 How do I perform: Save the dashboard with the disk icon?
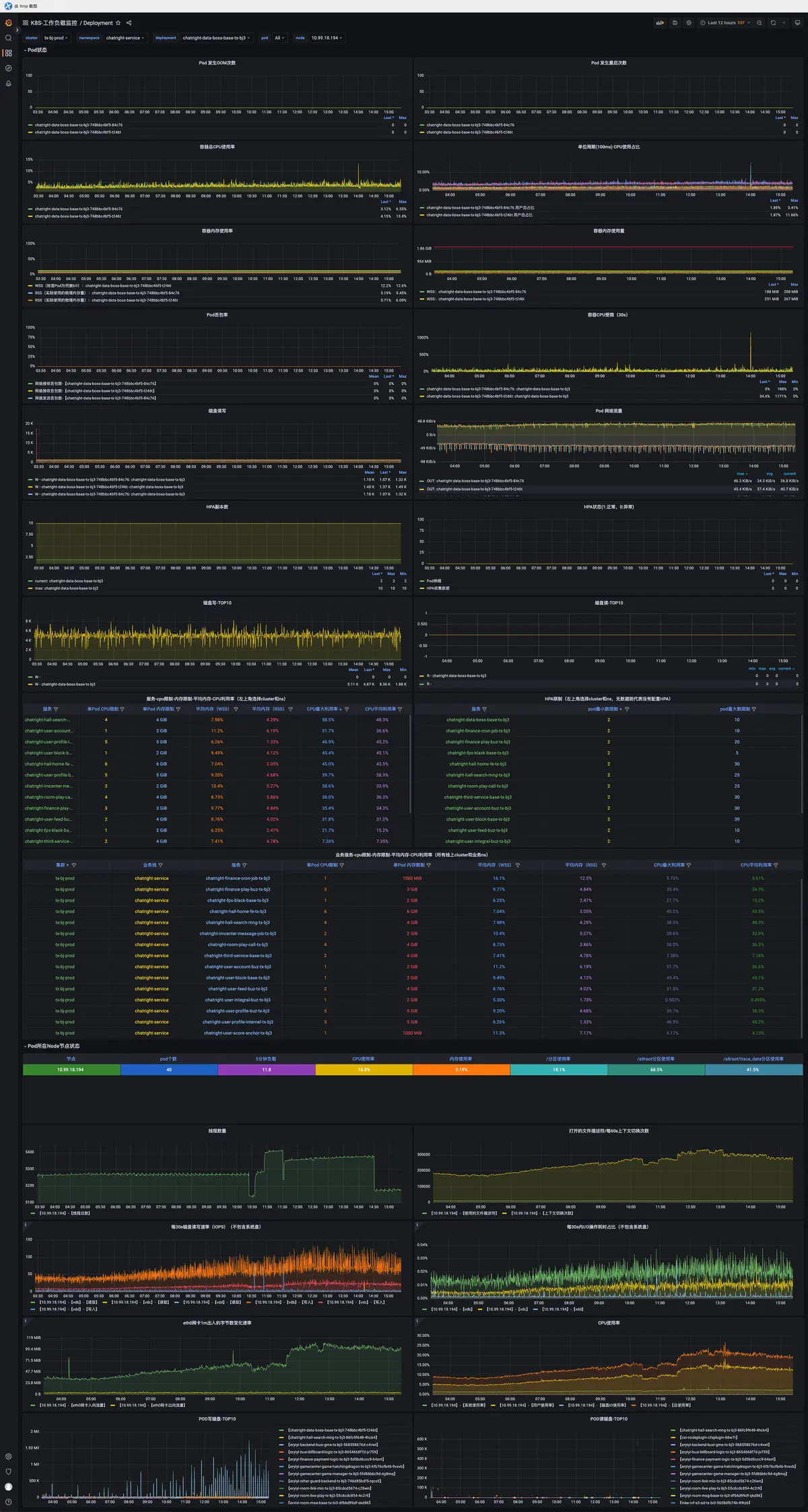[675, 23]
